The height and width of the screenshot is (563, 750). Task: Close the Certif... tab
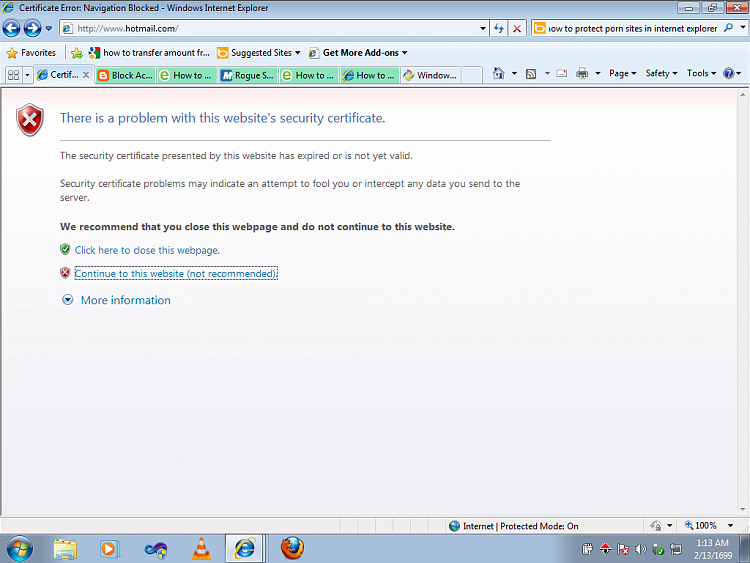(86, 75)
